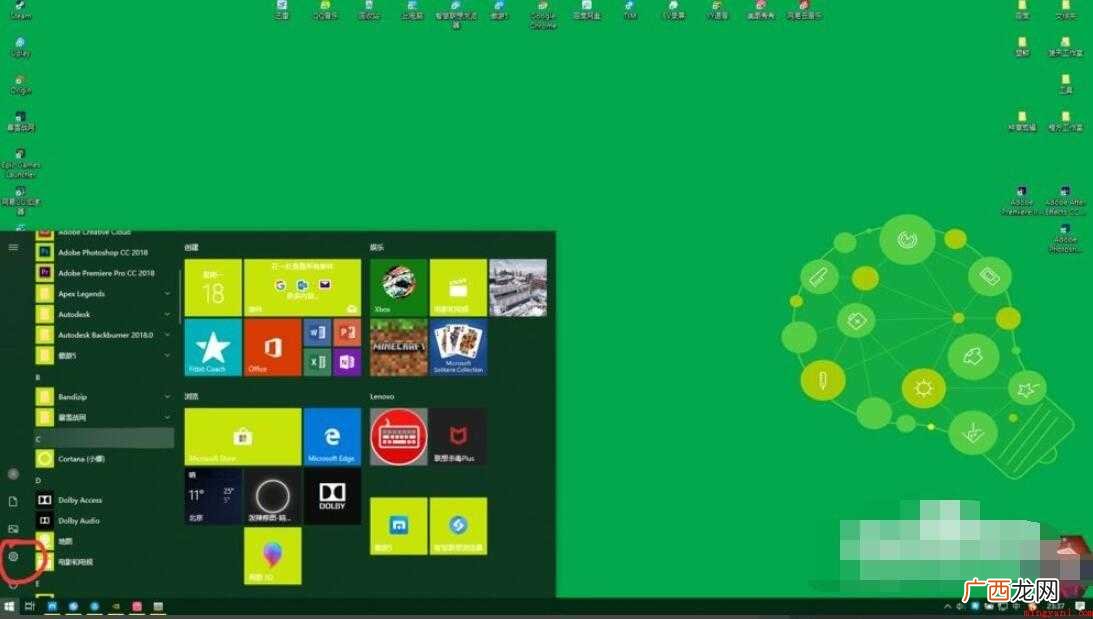Open the Microsoft Store tile
Viewport: 1093px width, 619px height.
tap(243, 436)
